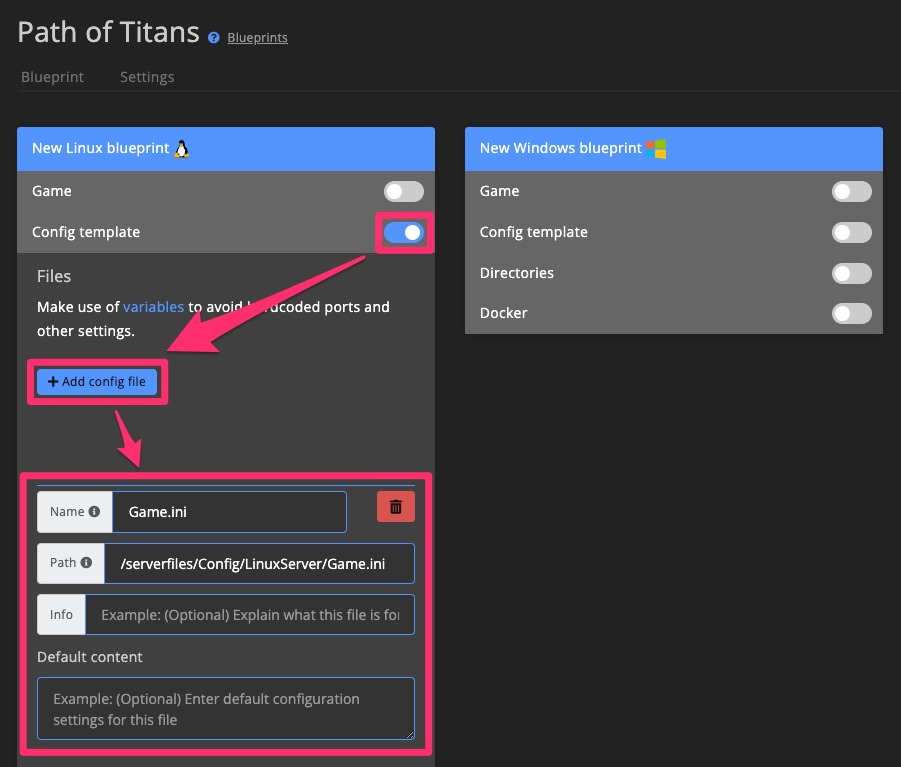
Task: Open the Blueprints link next to the page title
Action: tap(257, 37)
